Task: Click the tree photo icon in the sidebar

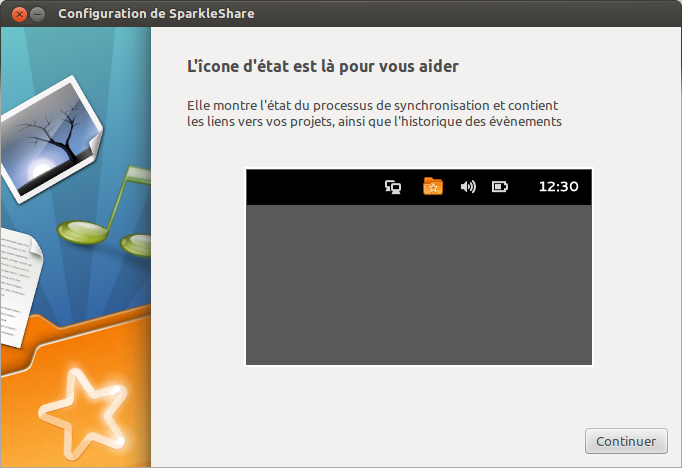Action: pyautogui.click(x=51, y=138)
